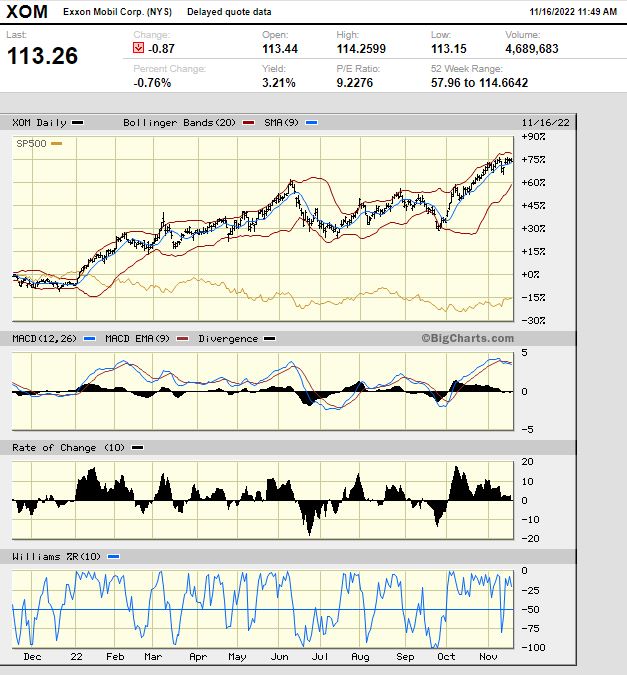The image size is (627, 675).
Task: Click the red down-arrow change icon
Action: tap(138, 48)
